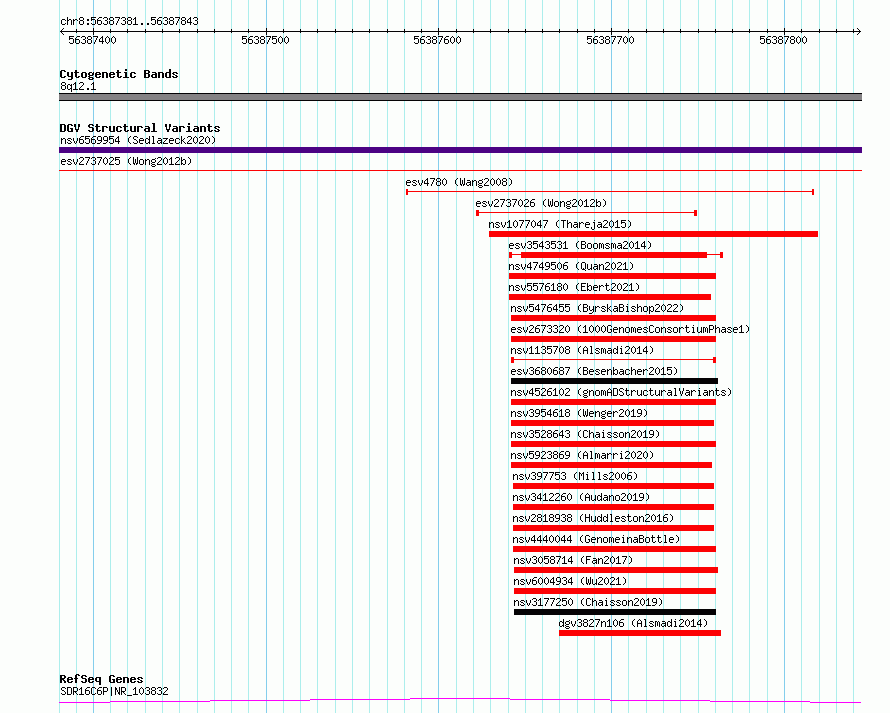The width and height of the screenshot is (890, 713).
Task: Select the black nsv3177250 variant bar
Action: click(615, 612)
